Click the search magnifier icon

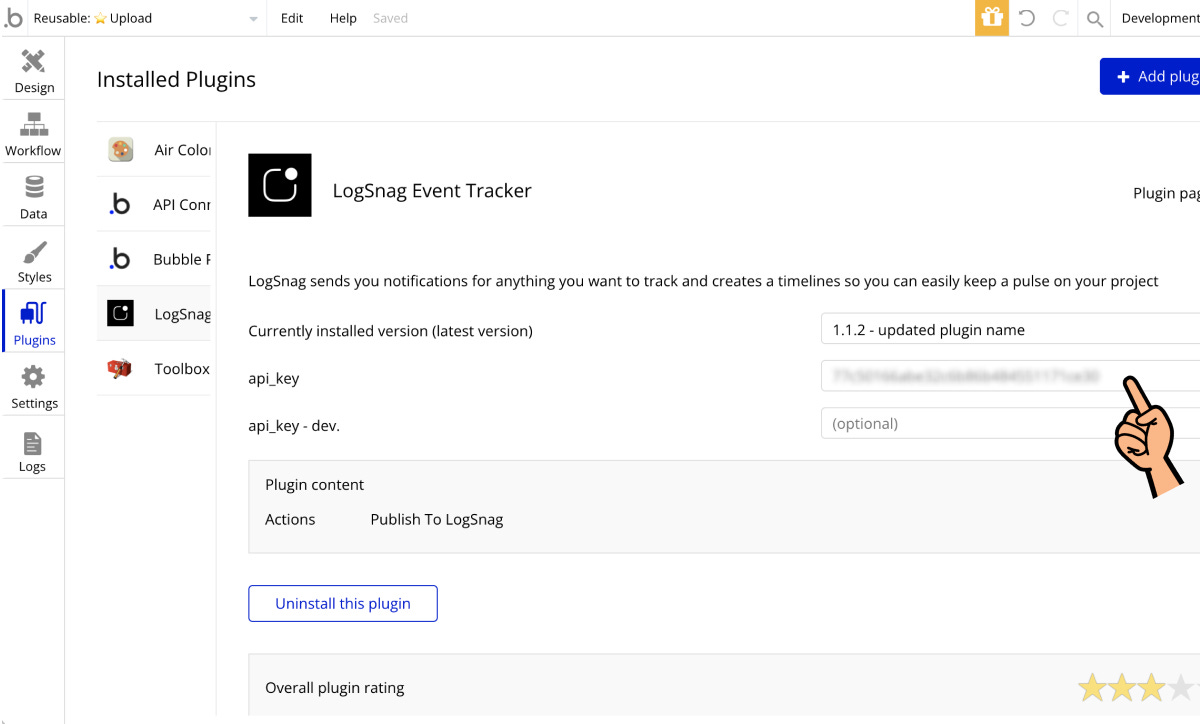click(x=1095, y=18)
